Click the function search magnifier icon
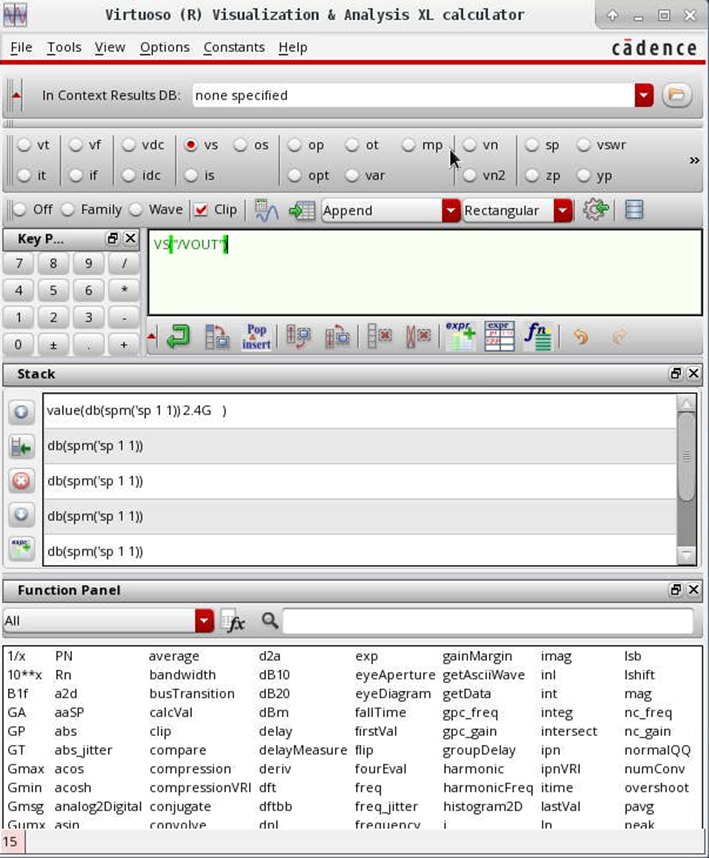This screenshot has width=709, height=858. 269,621
